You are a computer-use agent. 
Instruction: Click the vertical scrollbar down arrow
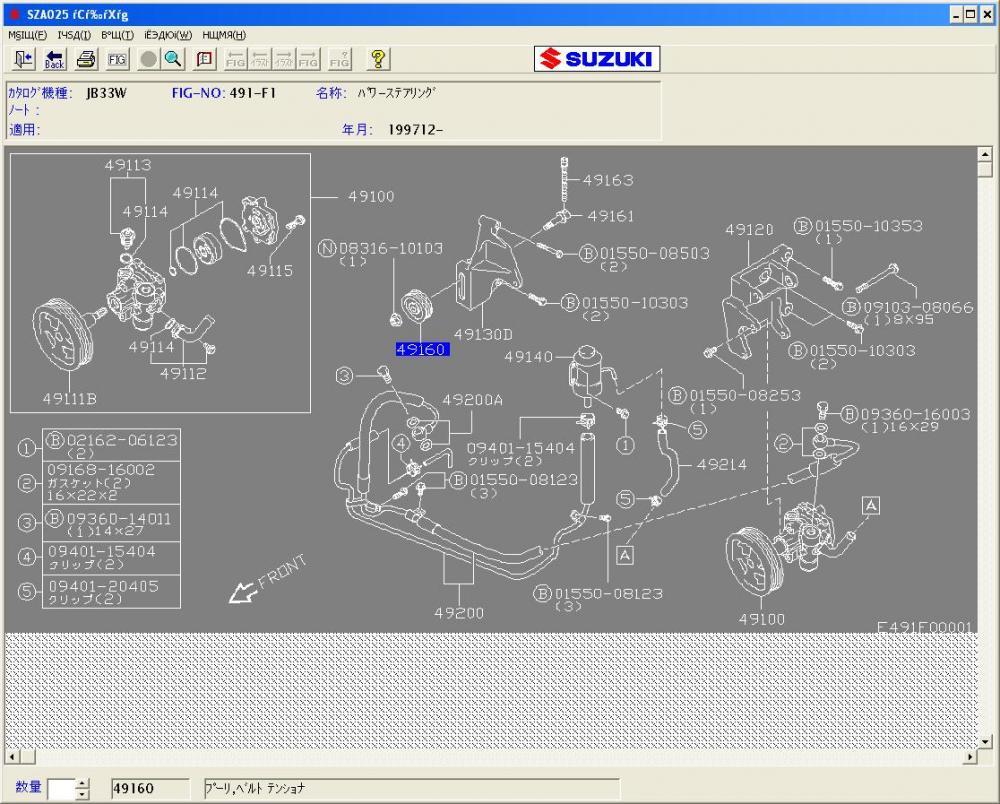coord(983,741)
